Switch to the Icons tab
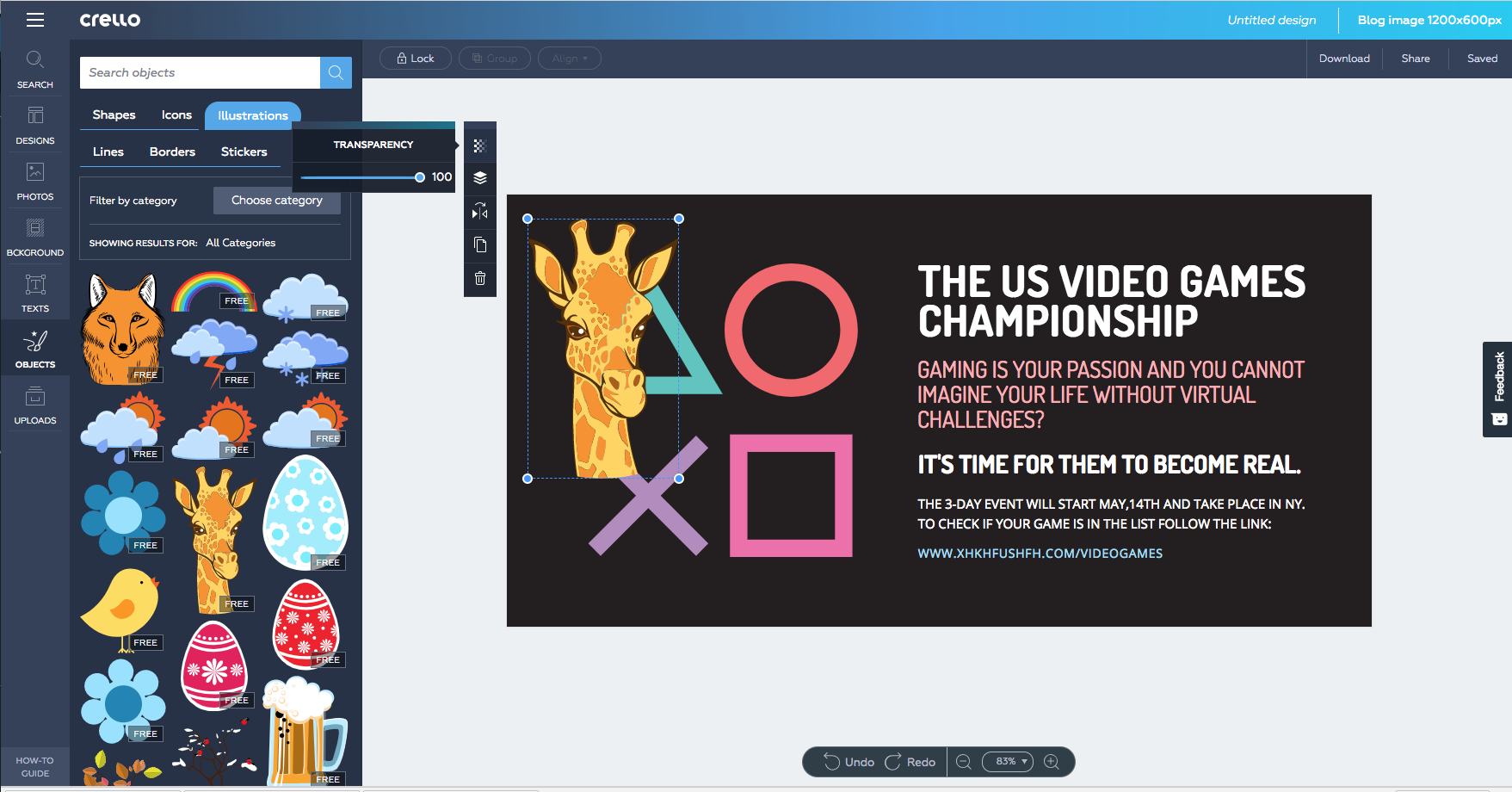This screenshot has width=1512, height=792. pyautogui.click(x=176, y=115)
